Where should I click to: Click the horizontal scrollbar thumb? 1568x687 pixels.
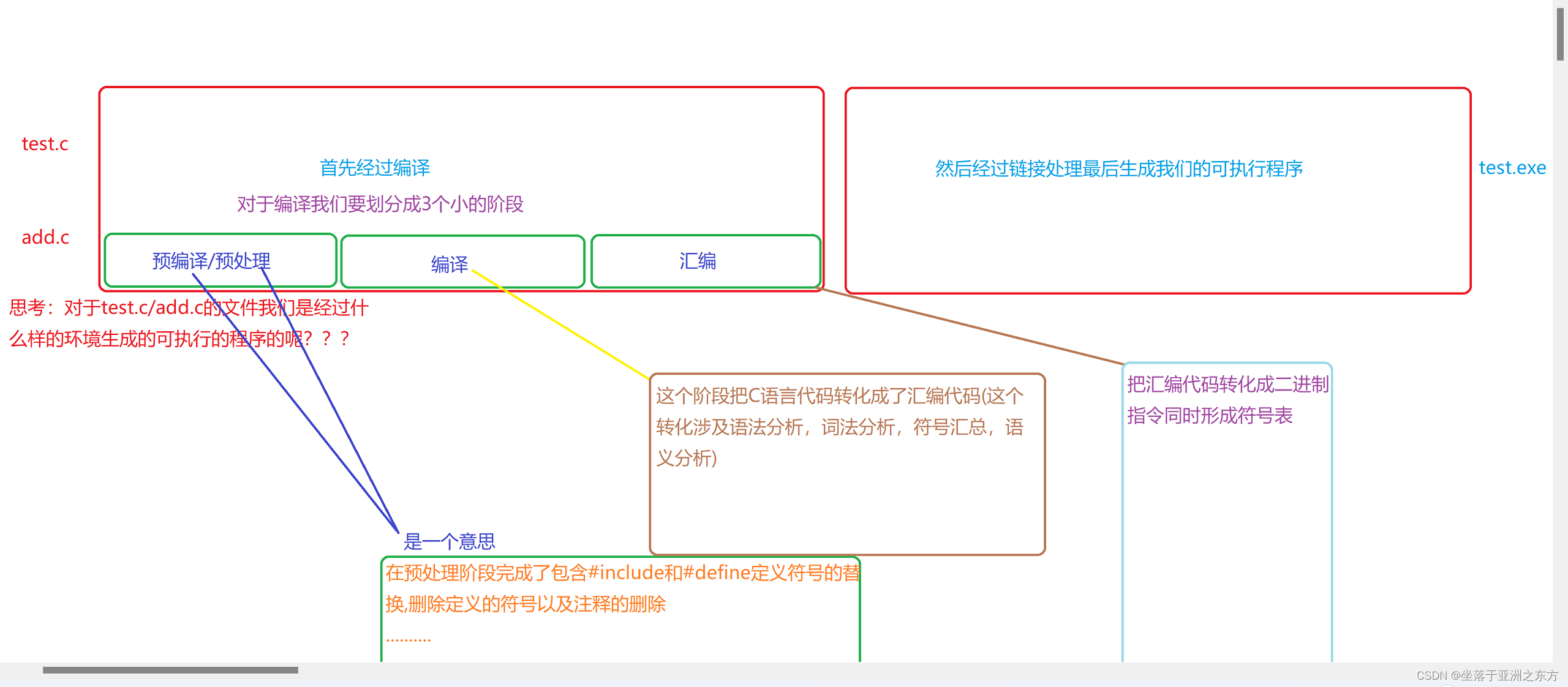tap(170, 670)
